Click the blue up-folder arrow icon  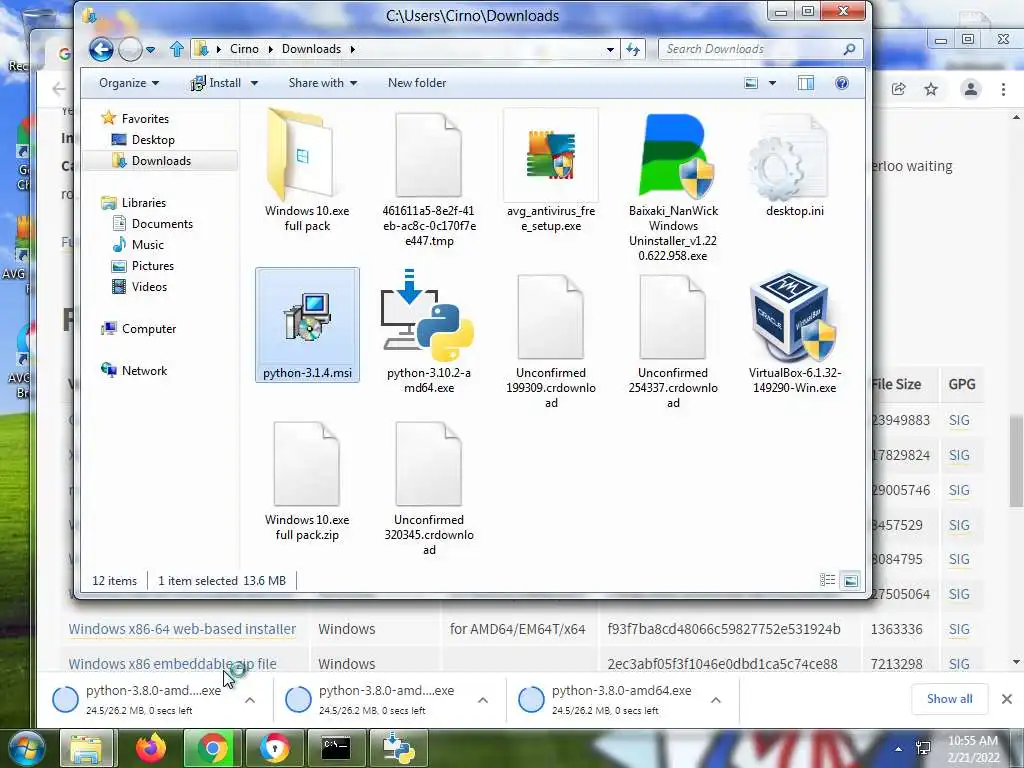point(176,49)
